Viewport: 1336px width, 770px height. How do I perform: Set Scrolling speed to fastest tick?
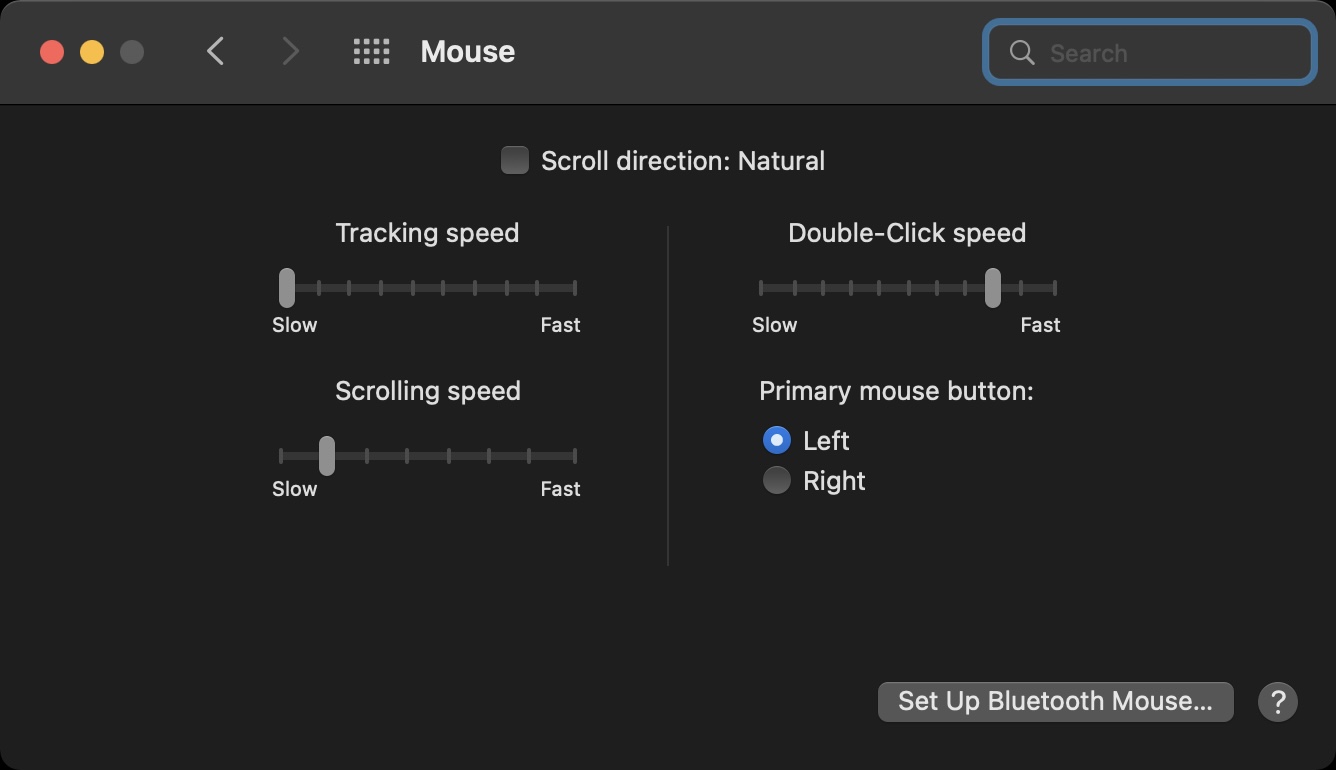pyautogui.click(x=574, y=456)
